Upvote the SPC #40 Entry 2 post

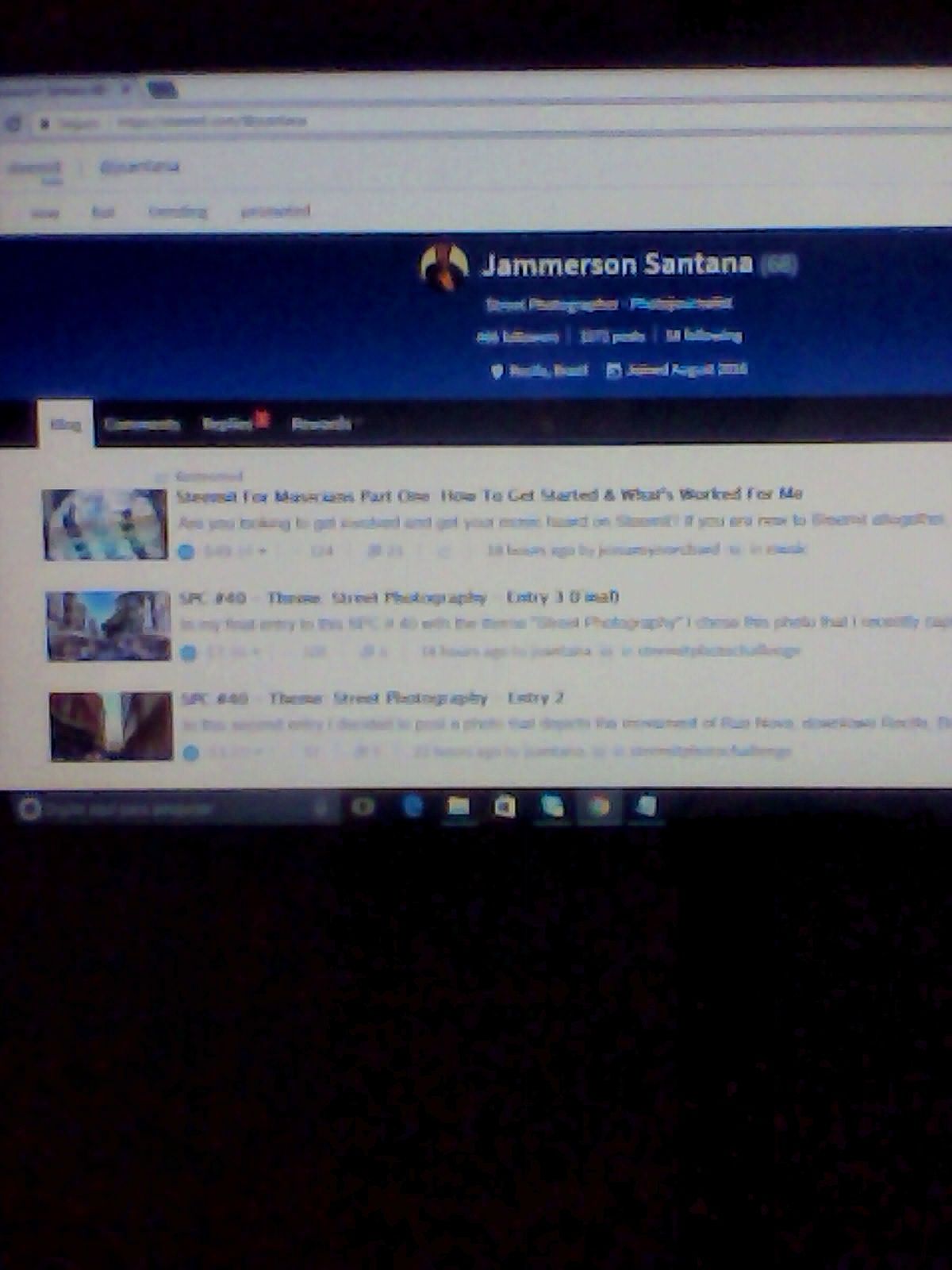(x=190, y=752)
